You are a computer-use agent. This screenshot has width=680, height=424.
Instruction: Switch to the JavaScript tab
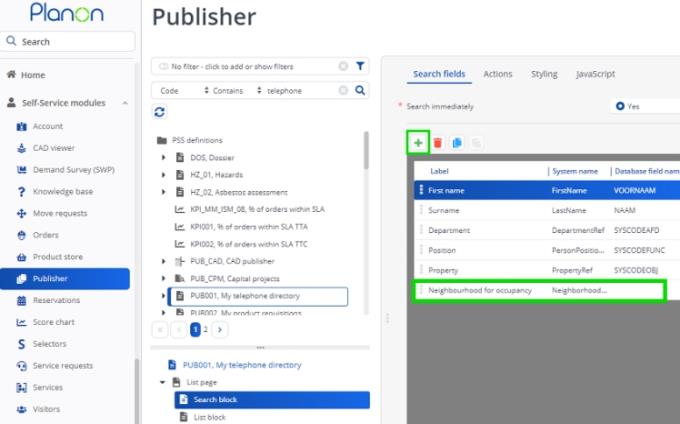pos(595,74)
